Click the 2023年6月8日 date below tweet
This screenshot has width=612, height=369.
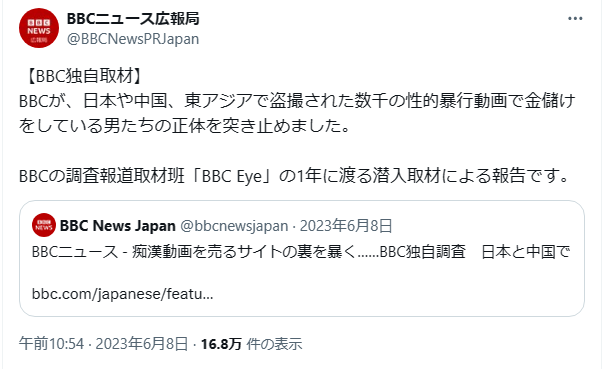142,344
